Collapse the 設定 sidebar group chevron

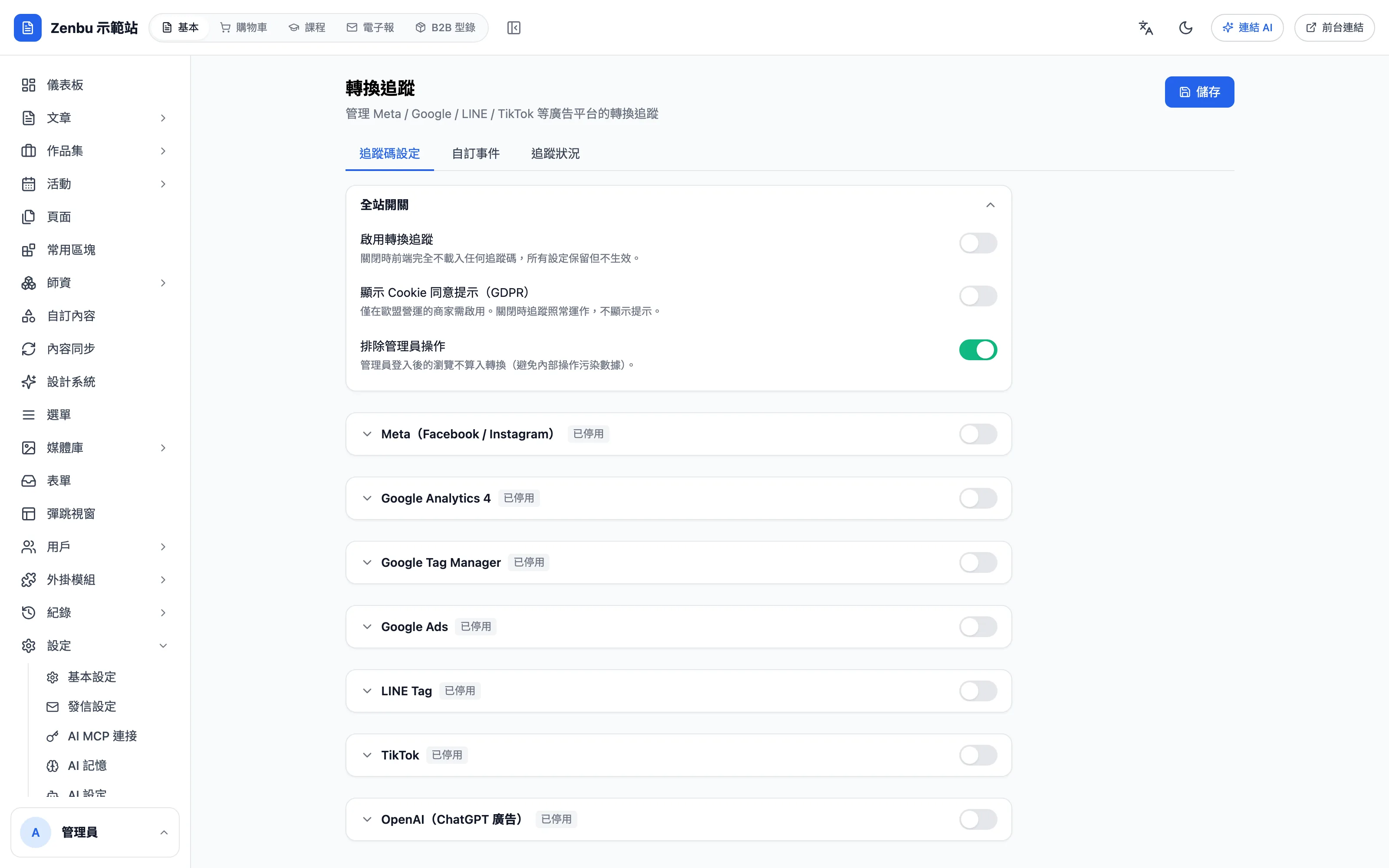163,646
